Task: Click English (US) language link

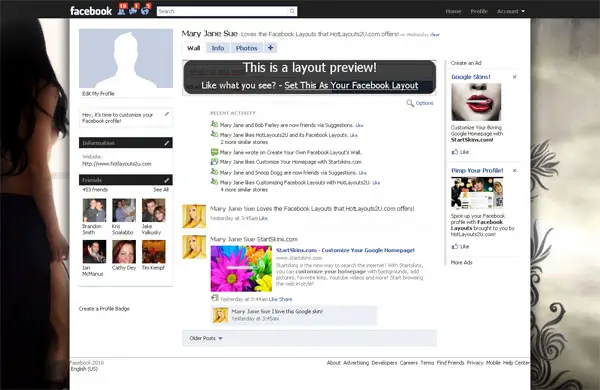Action: [84, 369]
